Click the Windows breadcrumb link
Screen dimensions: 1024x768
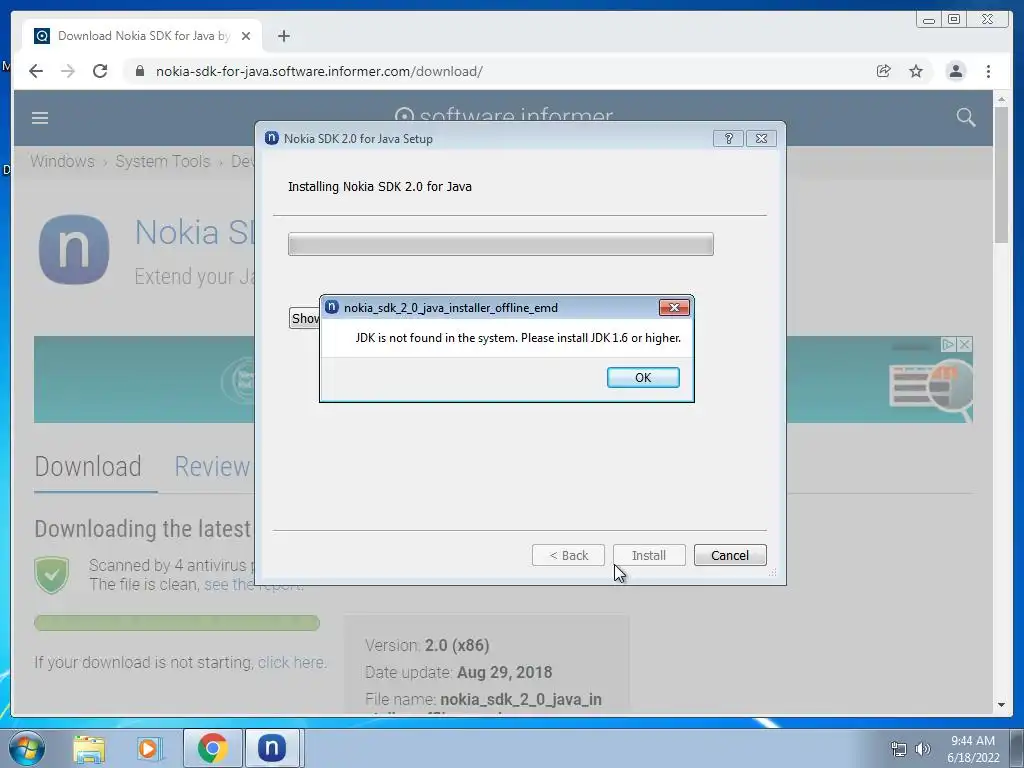[62, 161]
